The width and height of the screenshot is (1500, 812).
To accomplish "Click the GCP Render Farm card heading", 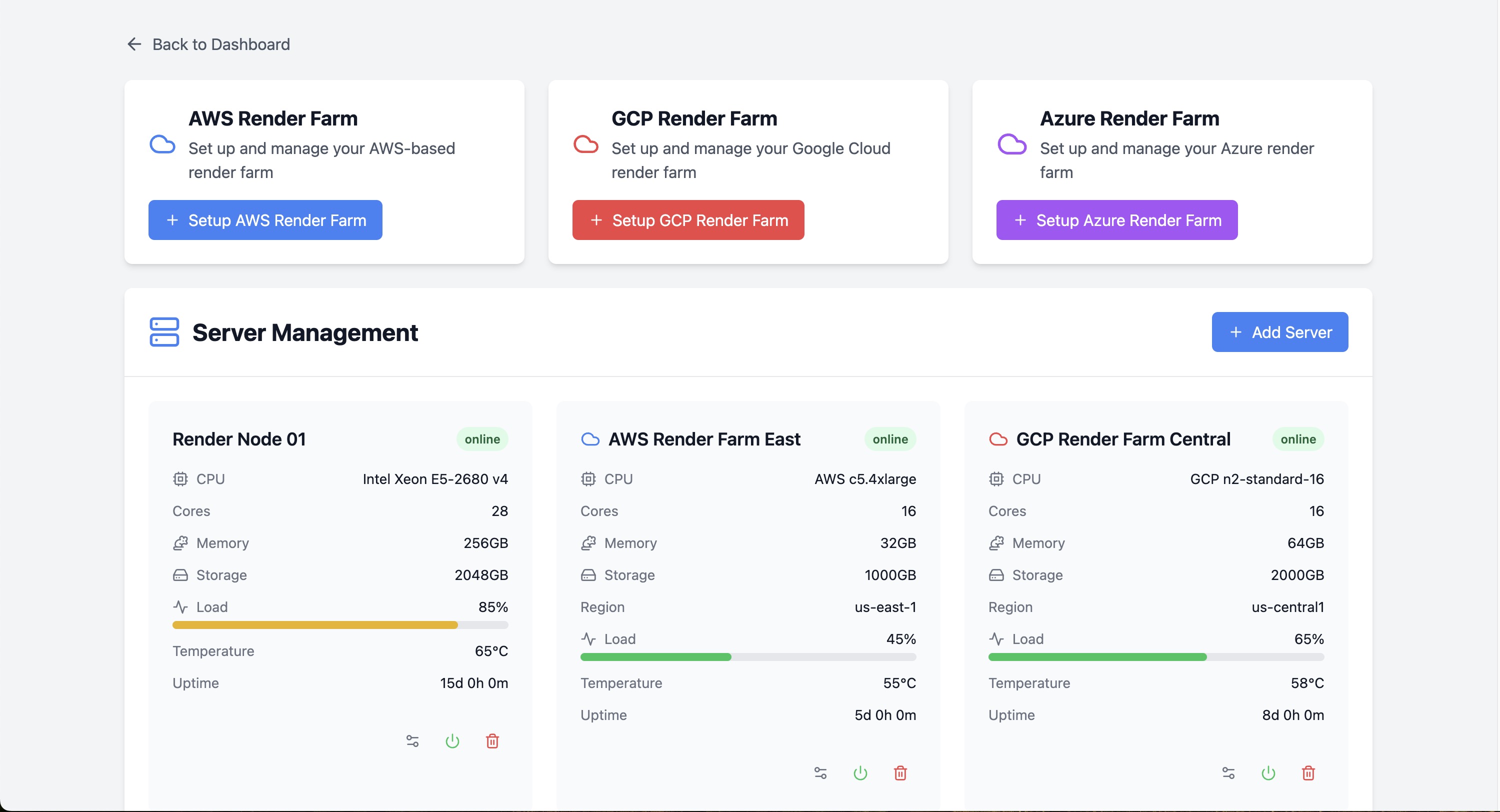I will pos(694,118).
